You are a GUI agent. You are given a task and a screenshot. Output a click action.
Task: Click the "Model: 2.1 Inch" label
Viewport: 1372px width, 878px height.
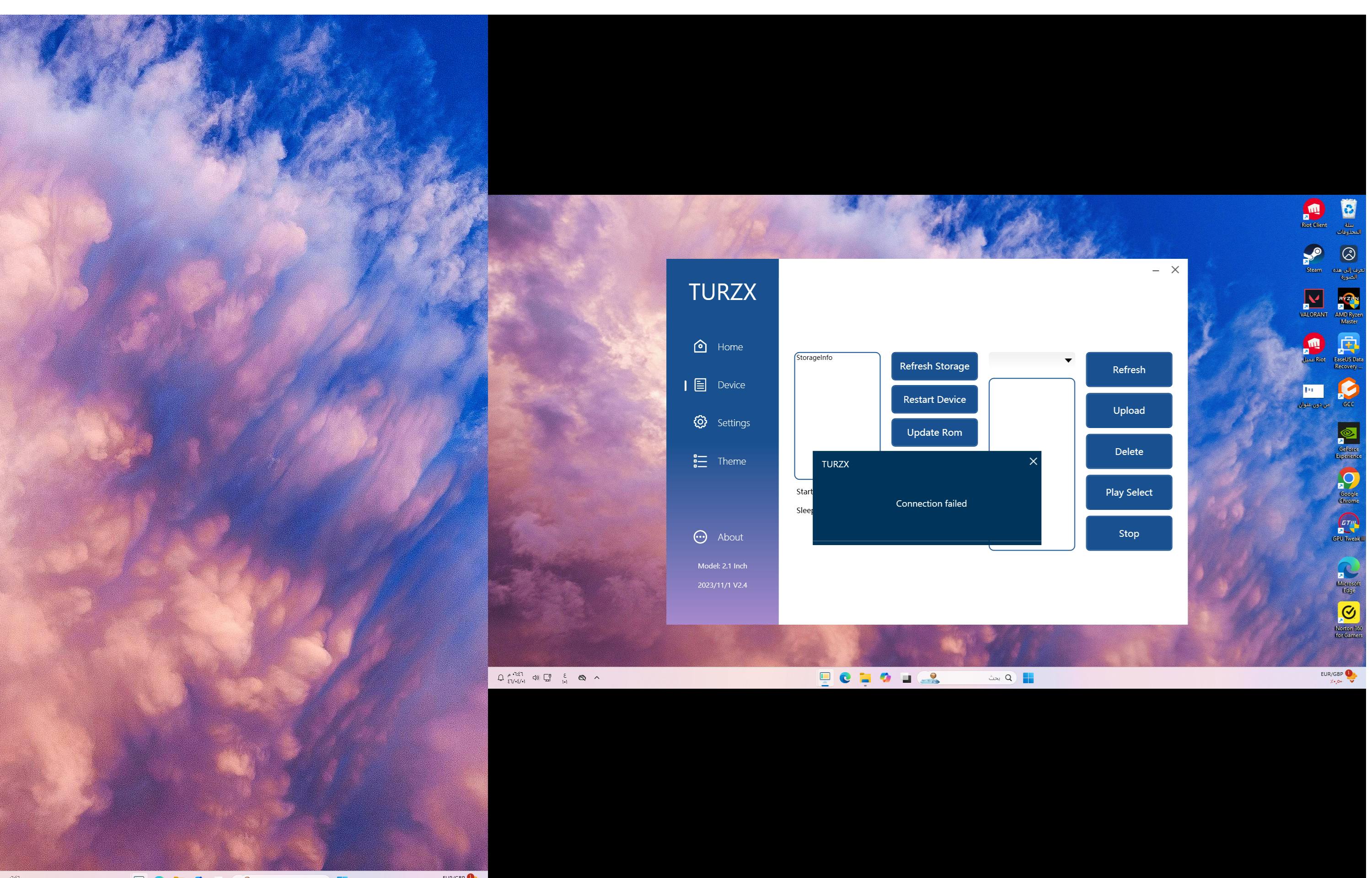click(x=722, y=566)
